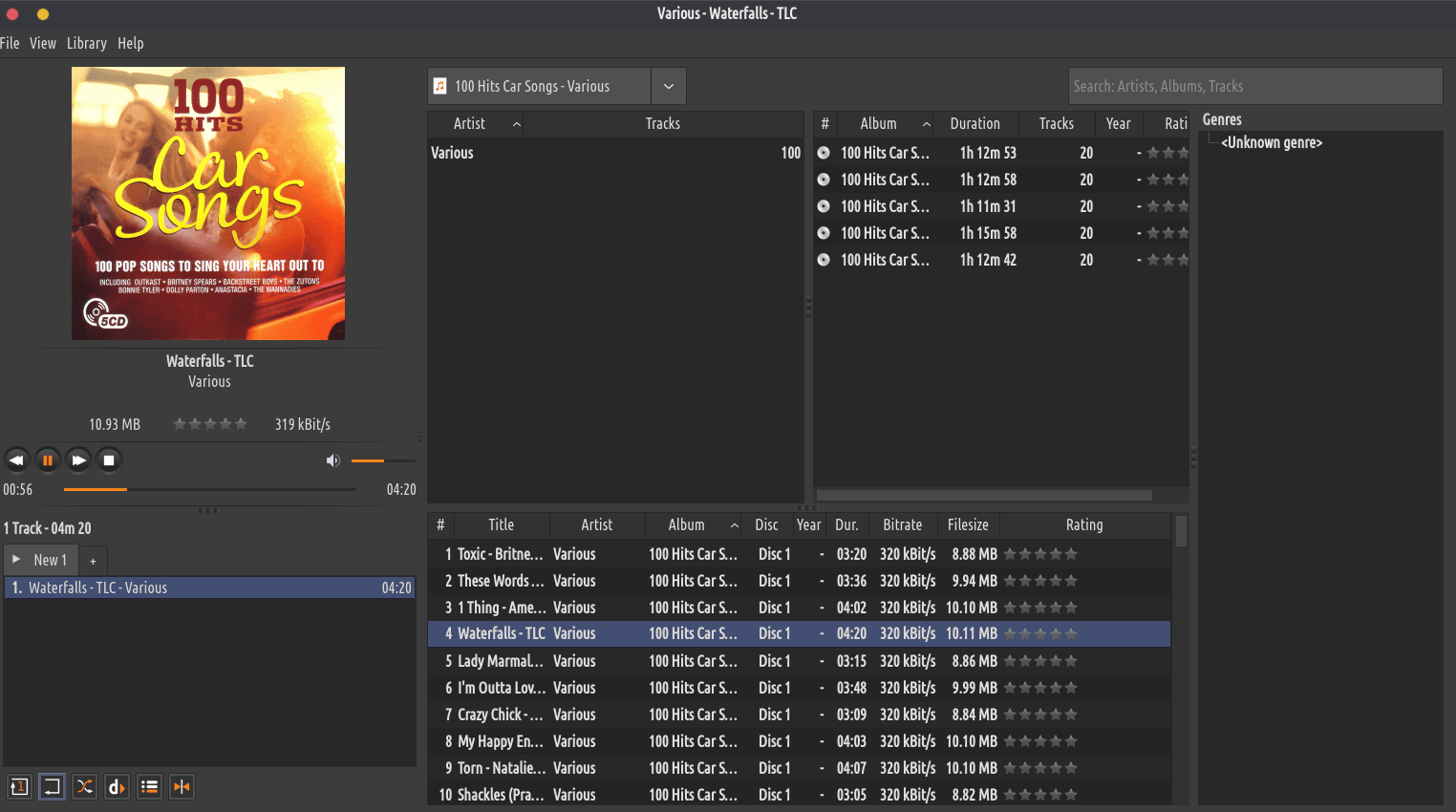Sort artists using the Artist header arrow
The image size is (1456, 812).
pos(517,124)
